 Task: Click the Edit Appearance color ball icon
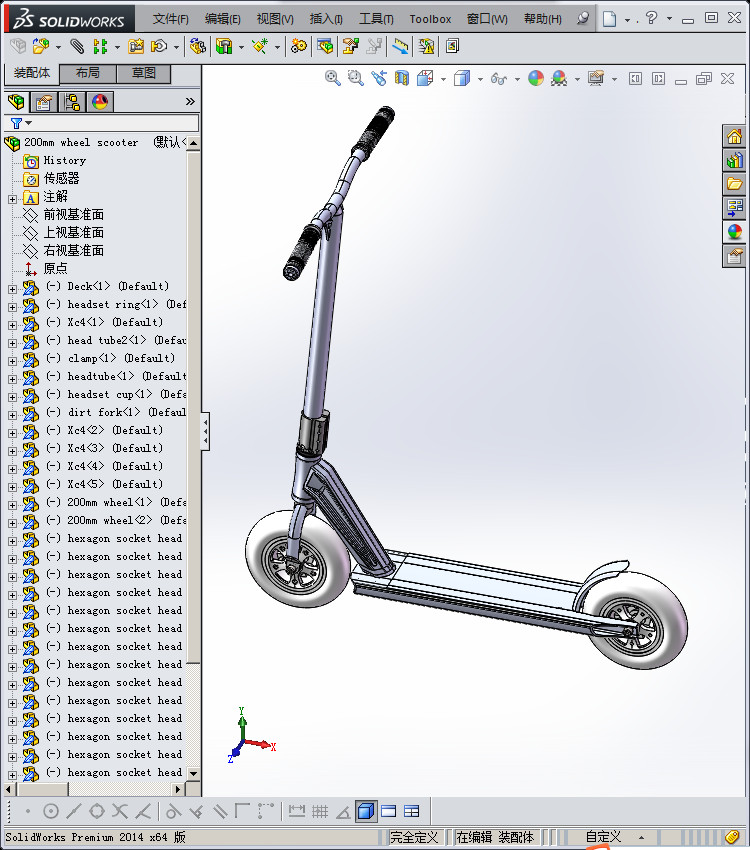(535, 79)
